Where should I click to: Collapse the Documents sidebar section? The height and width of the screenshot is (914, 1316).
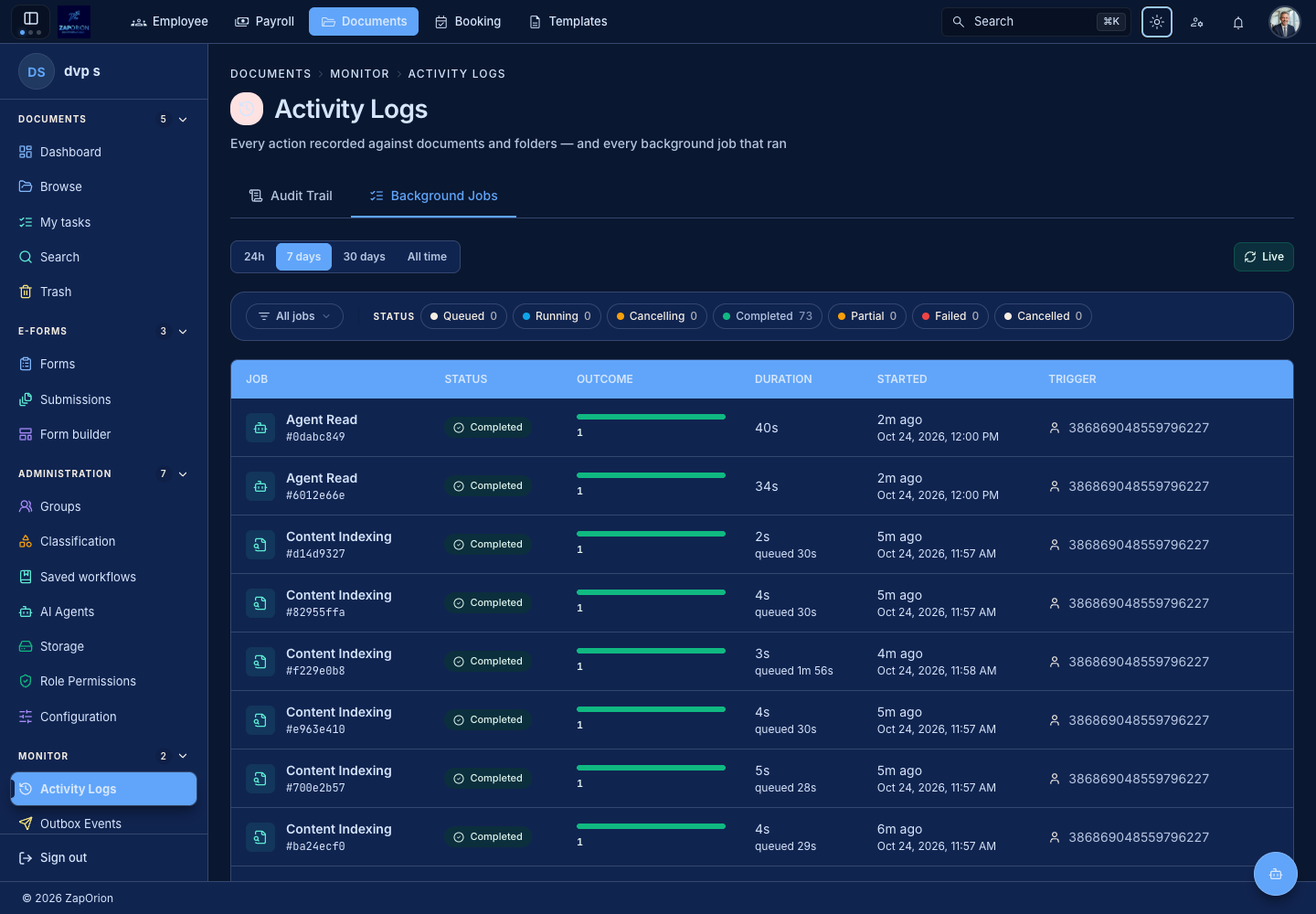[x=183, y=120]
